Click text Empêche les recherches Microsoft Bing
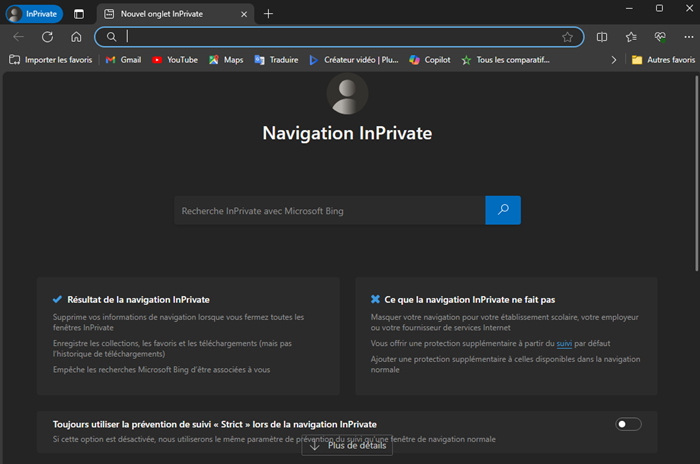The height and width of the screenshot is (464, 700). (x=162, y=370)
